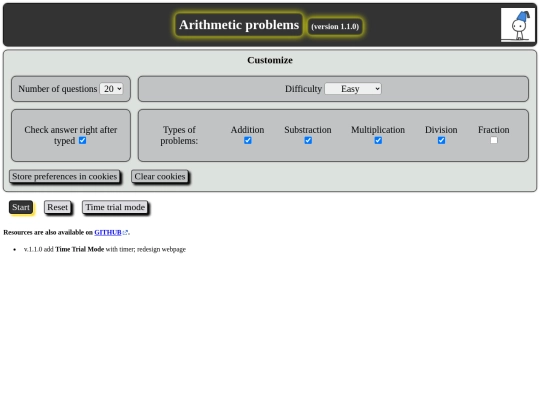Switch to Time trial mode

coord(115,207)
